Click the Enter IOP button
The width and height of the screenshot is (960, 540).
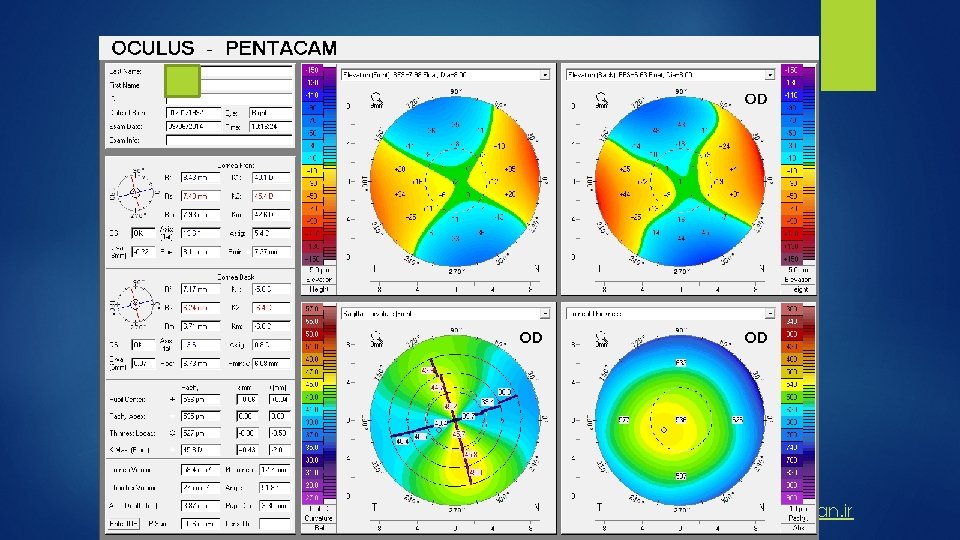pos(124,523)
